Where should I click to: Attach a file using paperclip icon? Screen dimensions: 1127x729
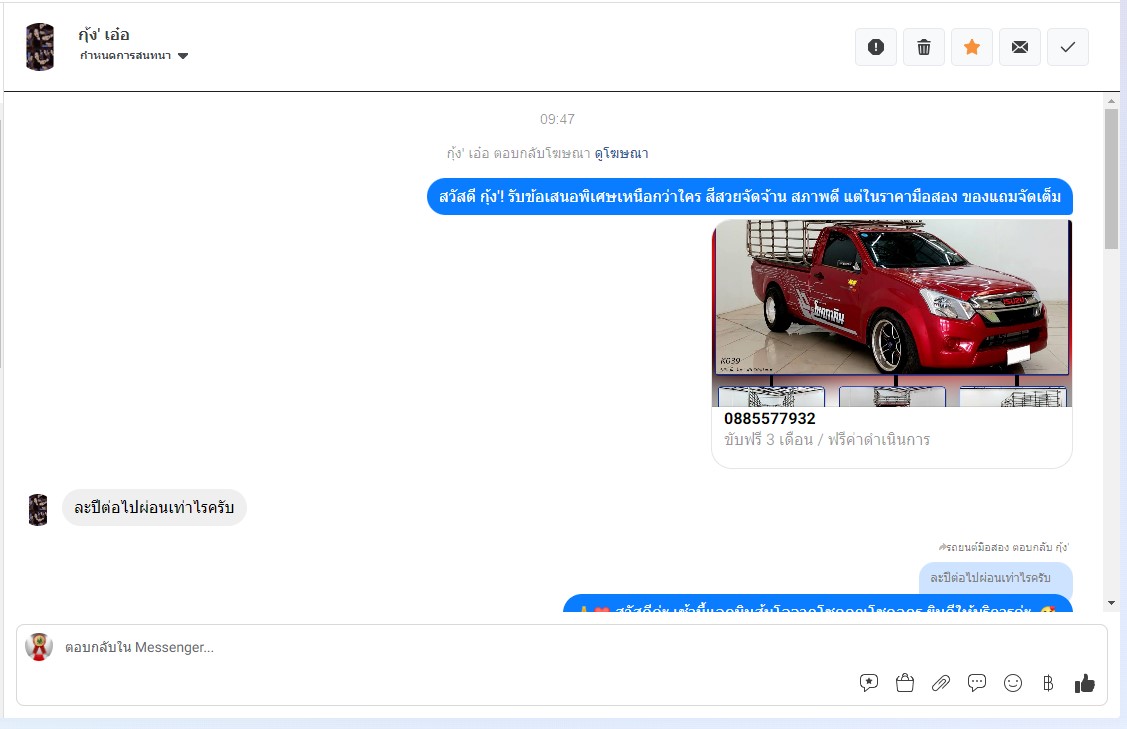pos(941,683)
